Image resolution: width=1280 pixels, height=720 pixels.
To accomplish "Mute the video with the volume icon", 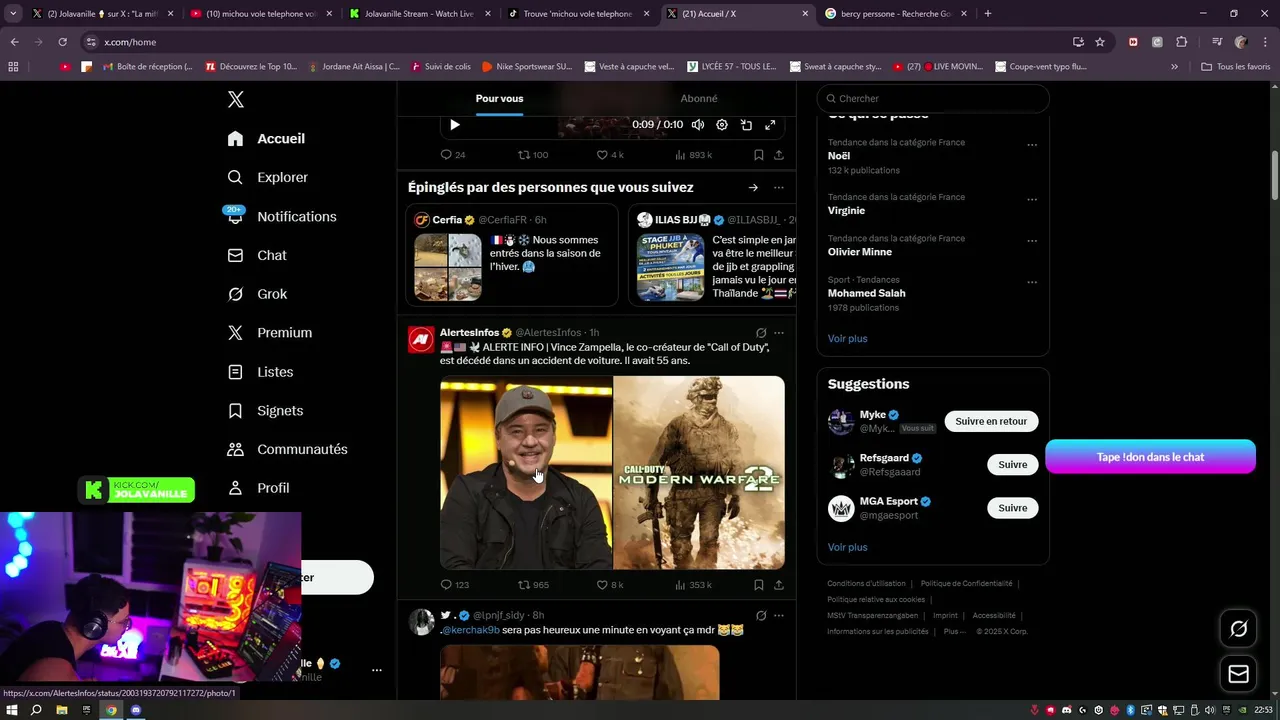I will coord(697,125).
